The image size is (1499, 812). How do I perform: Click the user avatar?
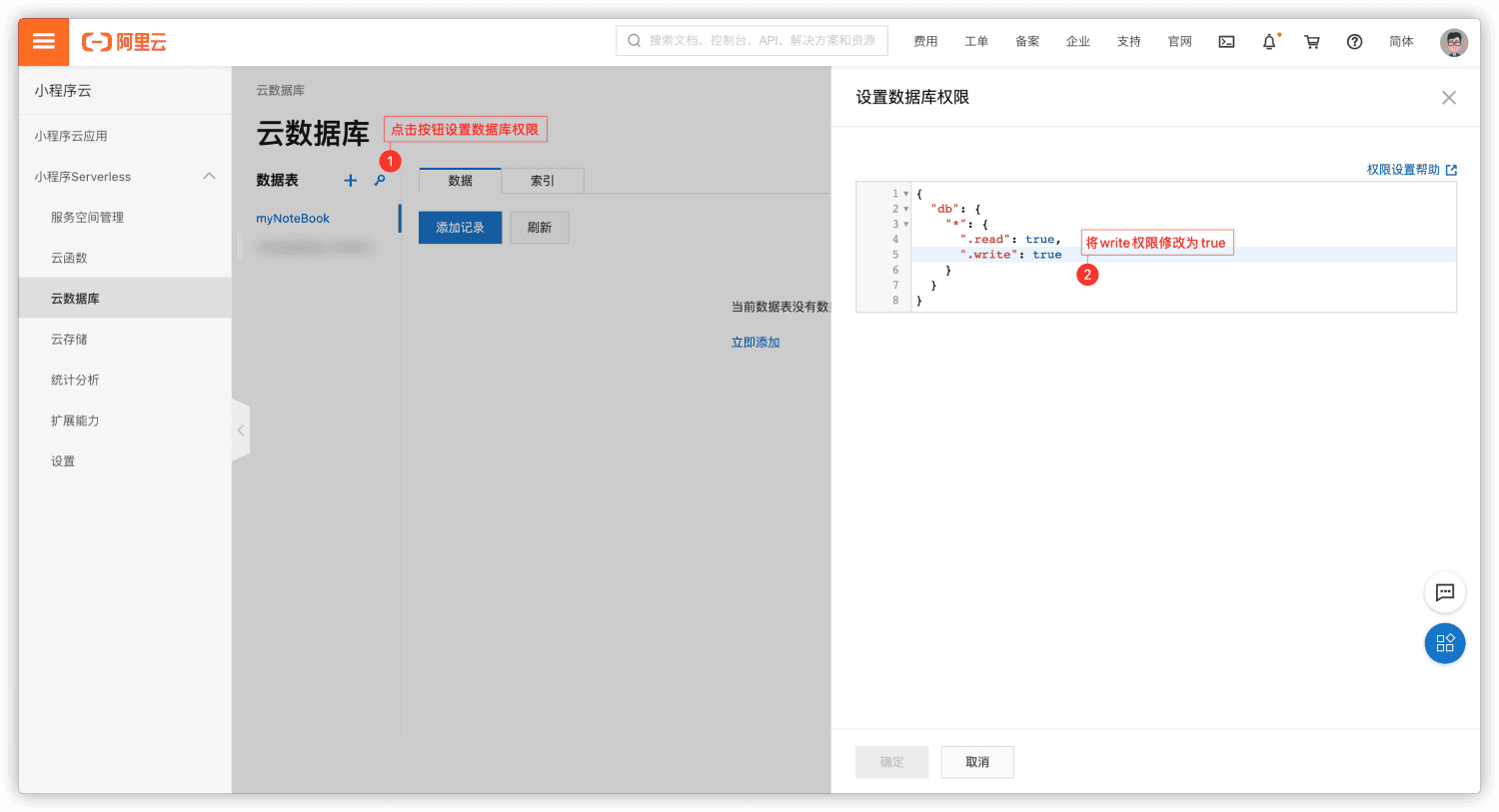(x=1454, y=42)
